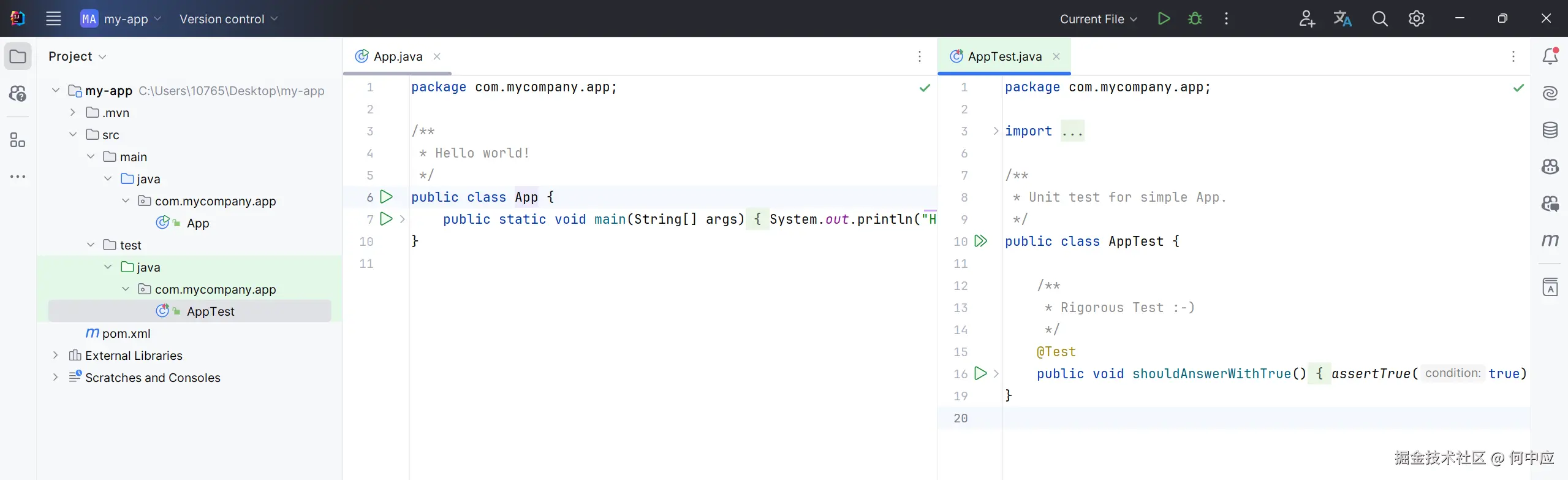Close the AppTest.java tab

1056,56
